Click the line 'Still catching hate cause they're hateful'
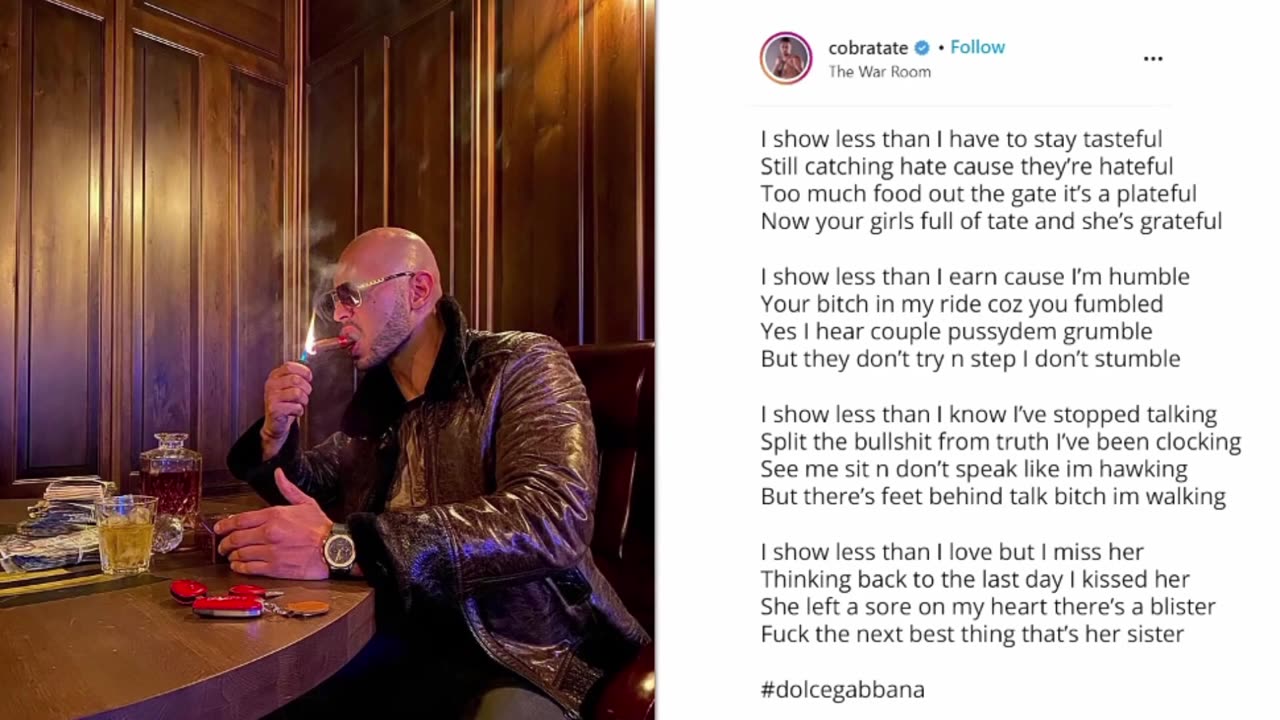 click(967, 166)
